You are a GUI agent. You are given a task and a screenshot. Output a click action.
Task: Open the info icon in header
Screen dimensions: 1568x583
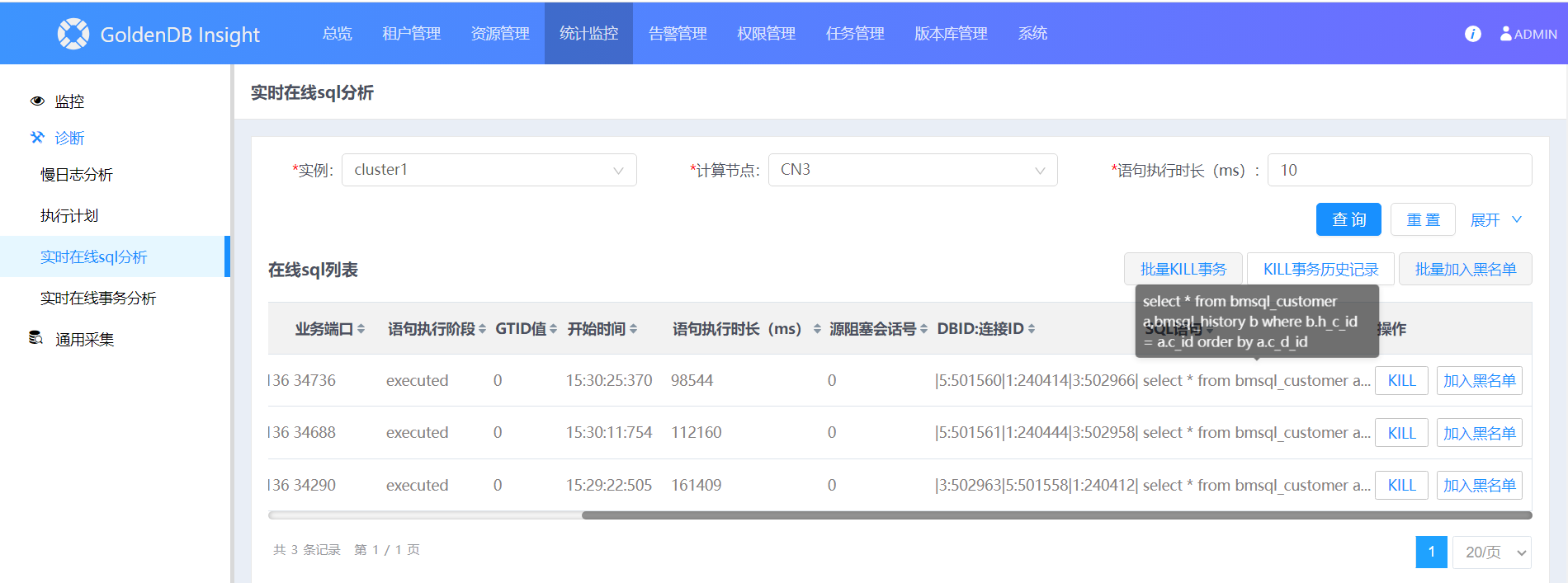[x=1473, y=34]
